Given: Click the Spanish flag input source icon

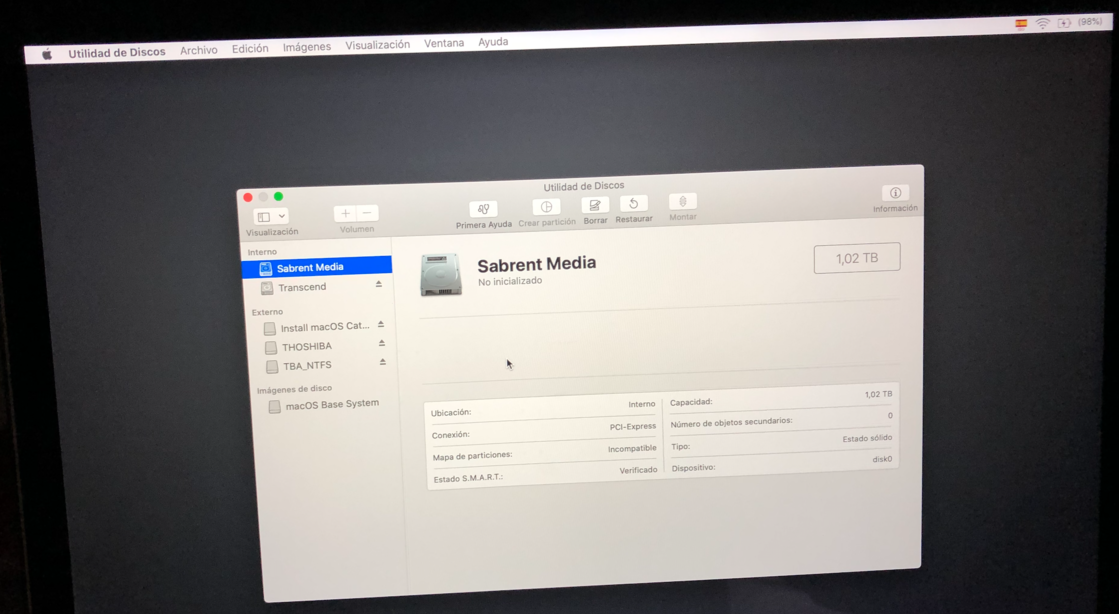Looking at the screenshot, I should tap(1021, 24).
